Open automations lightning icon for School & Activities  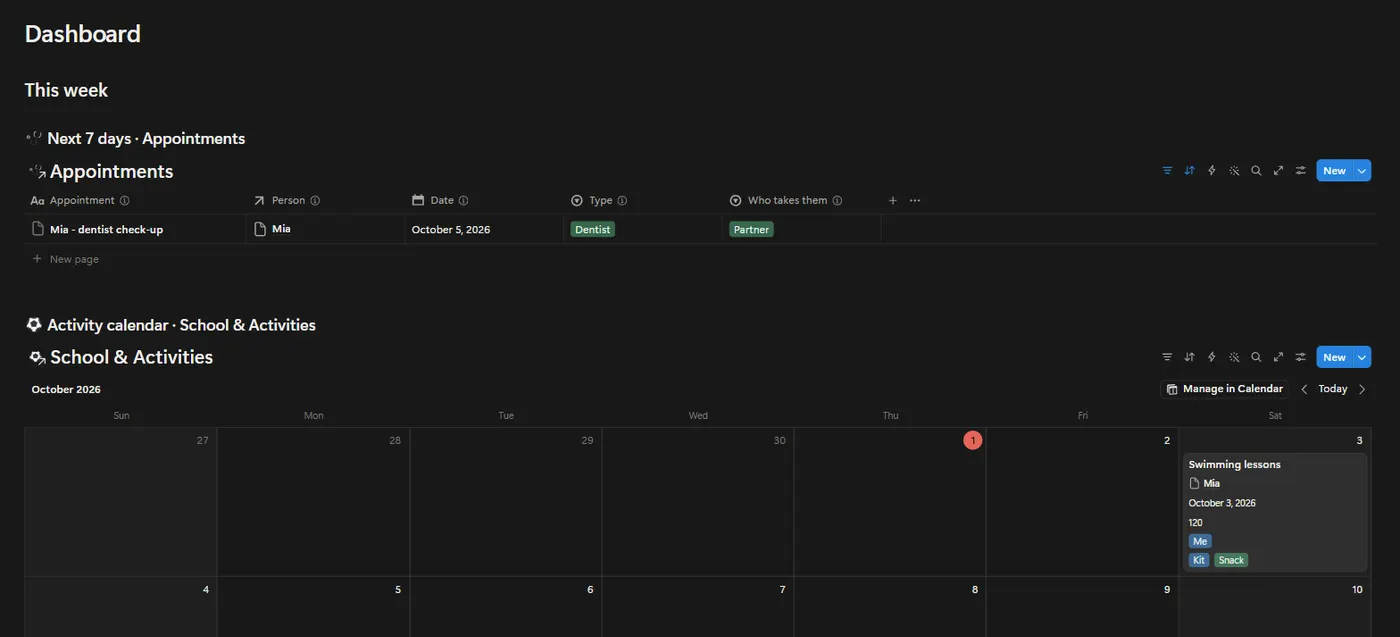1212,357
